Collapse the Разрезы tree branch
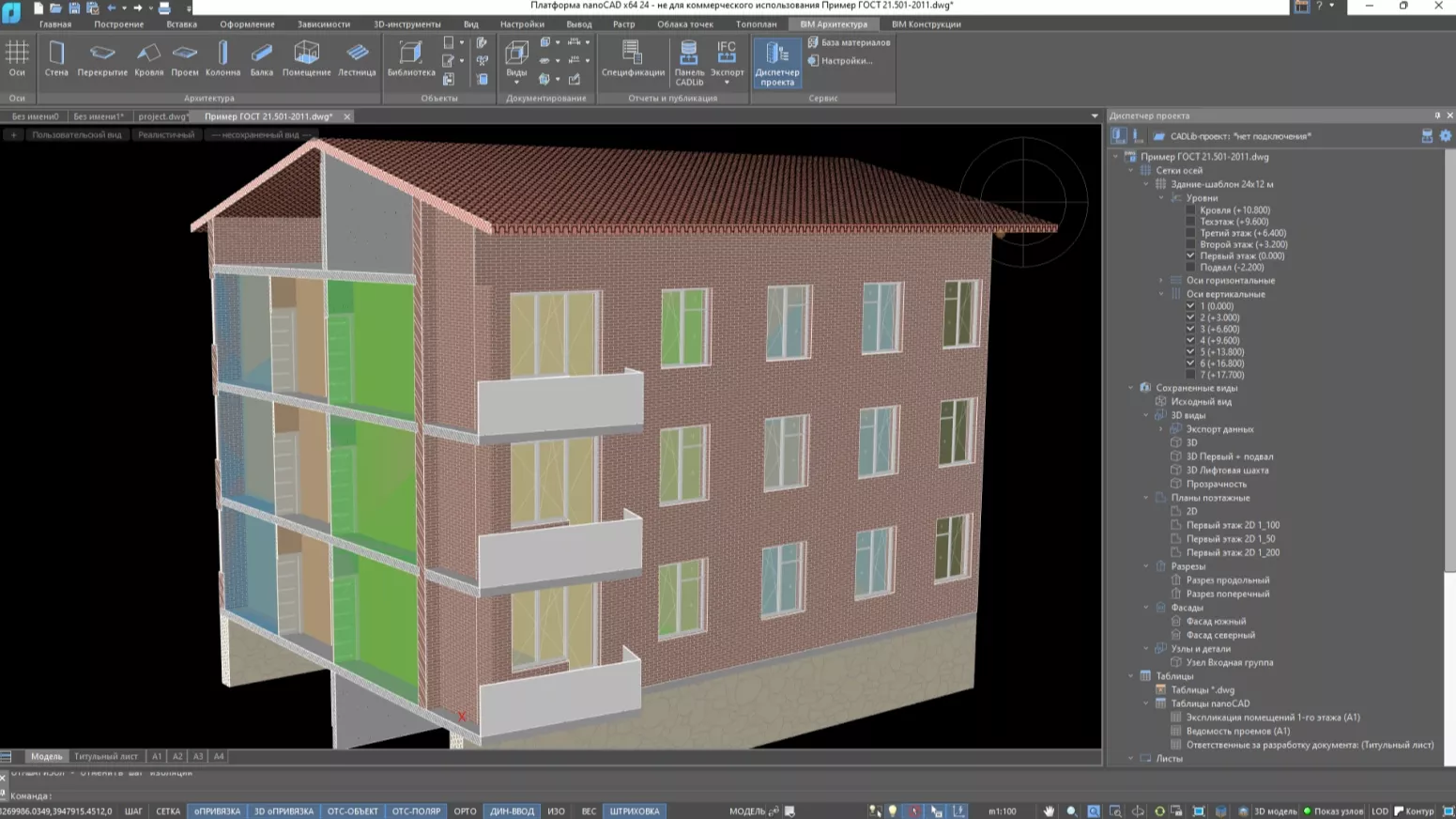The height and width of the screenshot is (819, 1456). (x=1144, y=566)
